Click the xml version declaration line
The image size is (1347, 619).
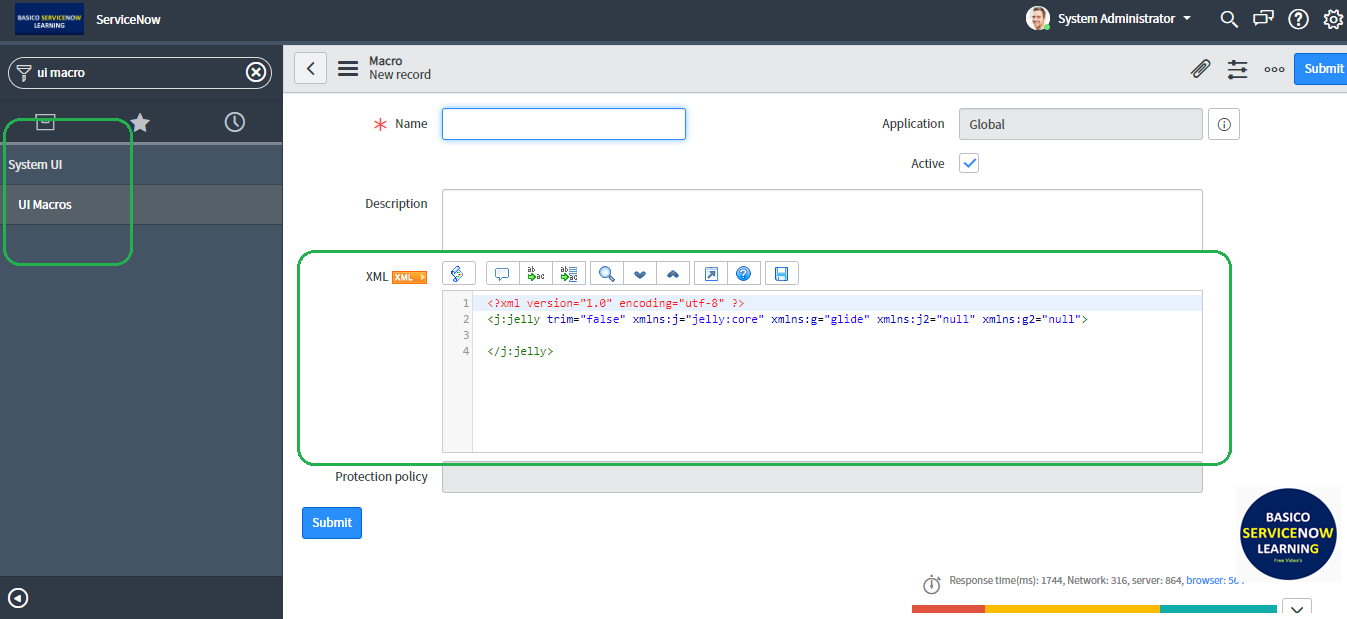tap(616, 303)
